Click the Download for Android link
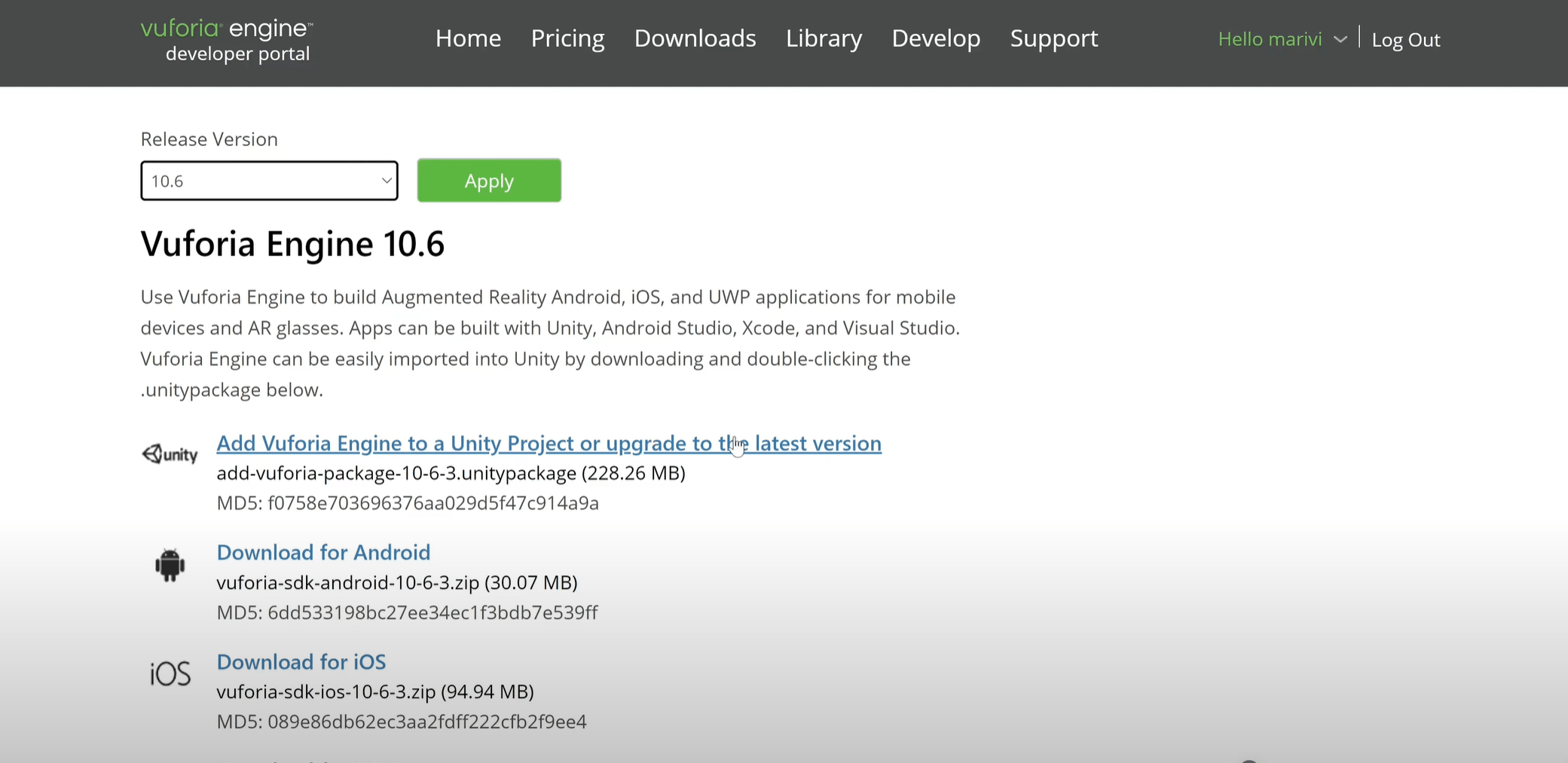The height and width of the screenshot is (763, 1568). click(x=323, y=552)
